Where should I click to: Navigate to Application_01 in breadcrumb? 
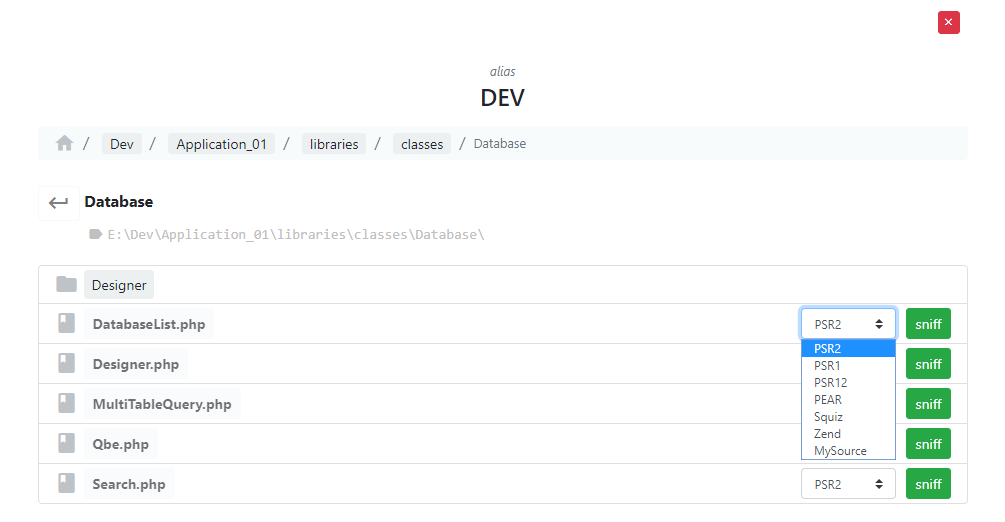click(221, 144)
